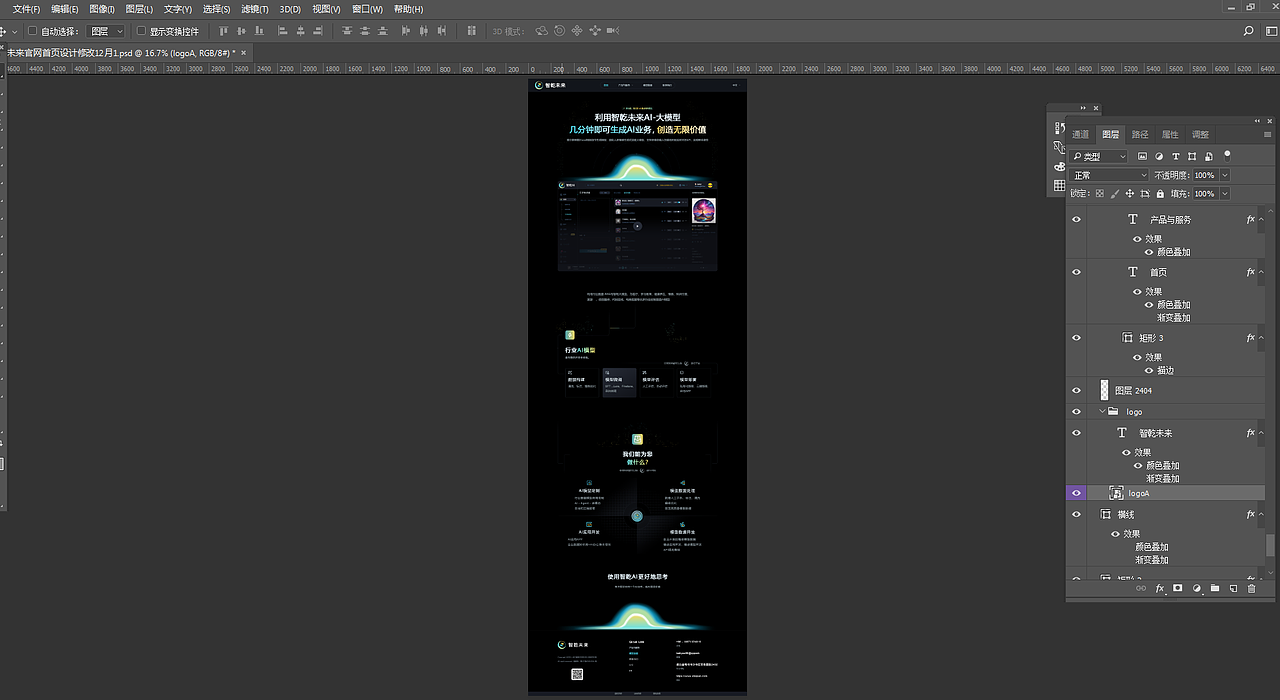Click the opacity 100% value field
Screen dimensions: 1280x700
point(1204,175)
